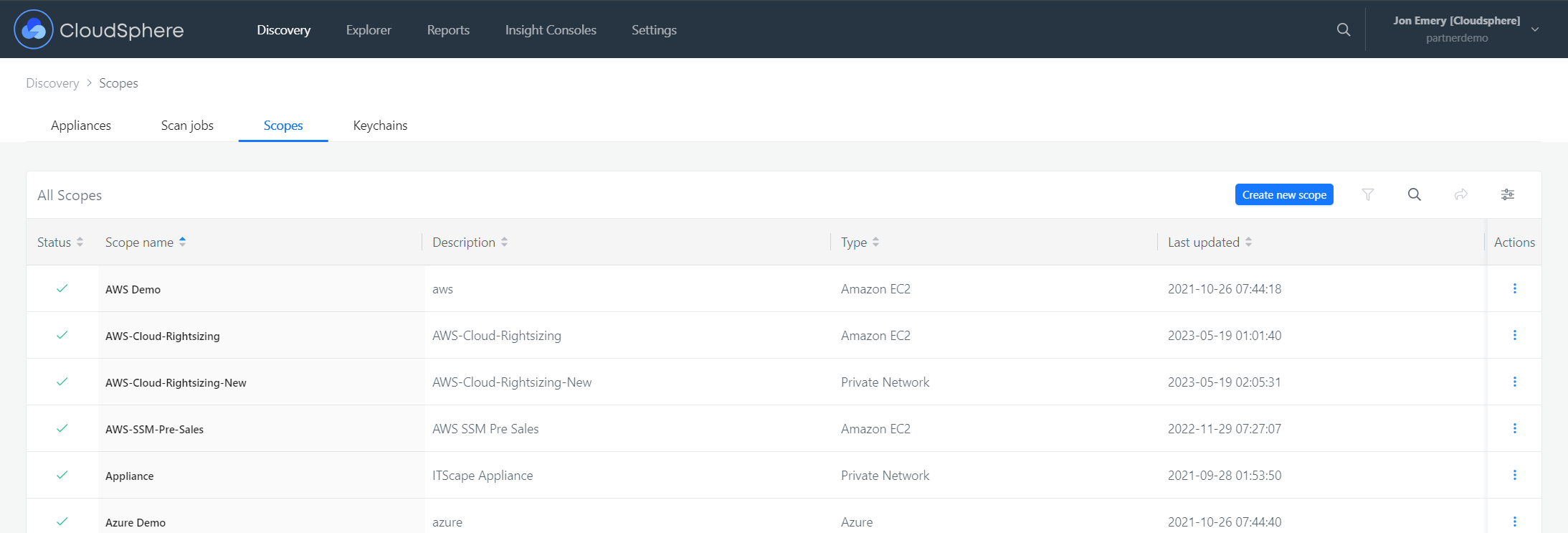Go to Discovery breadcrumb link
Image resolution: width=1568 pixels, height=533 pixels.
coord(52,83)
